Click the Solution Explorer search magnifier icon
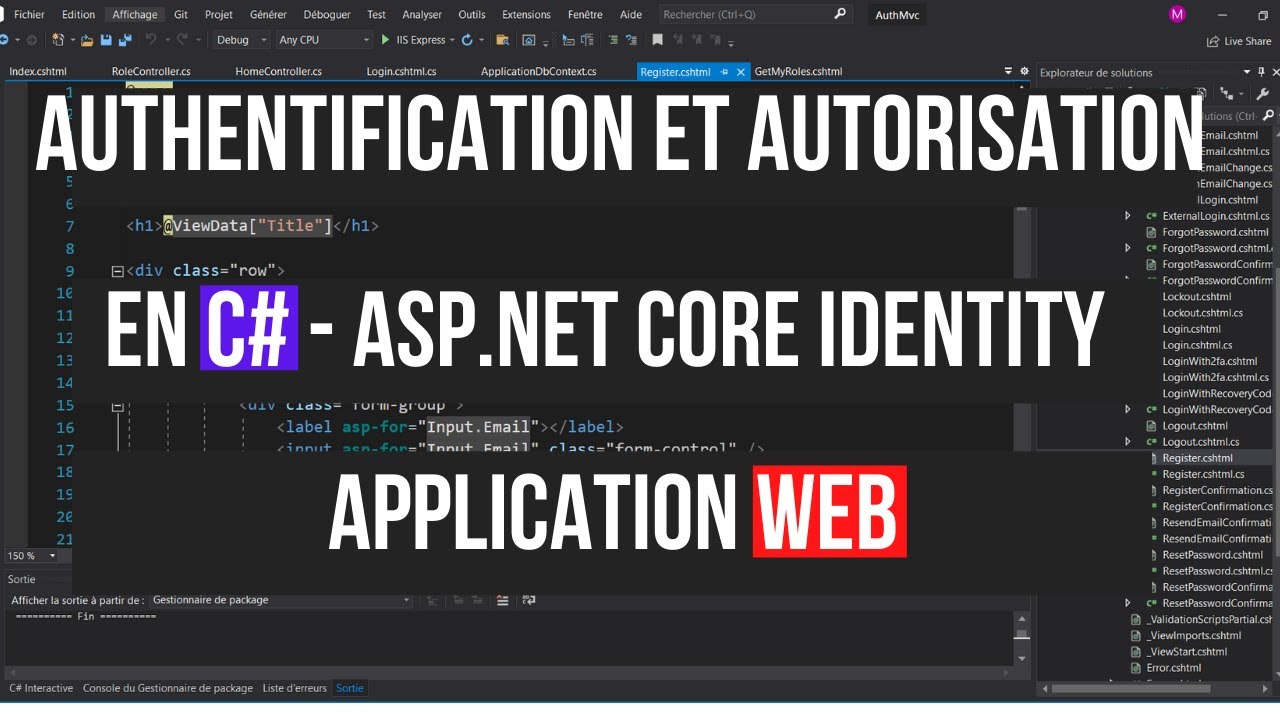Screen dimensions: 1280x720 pyautogui.click(x=1267, y=115)
